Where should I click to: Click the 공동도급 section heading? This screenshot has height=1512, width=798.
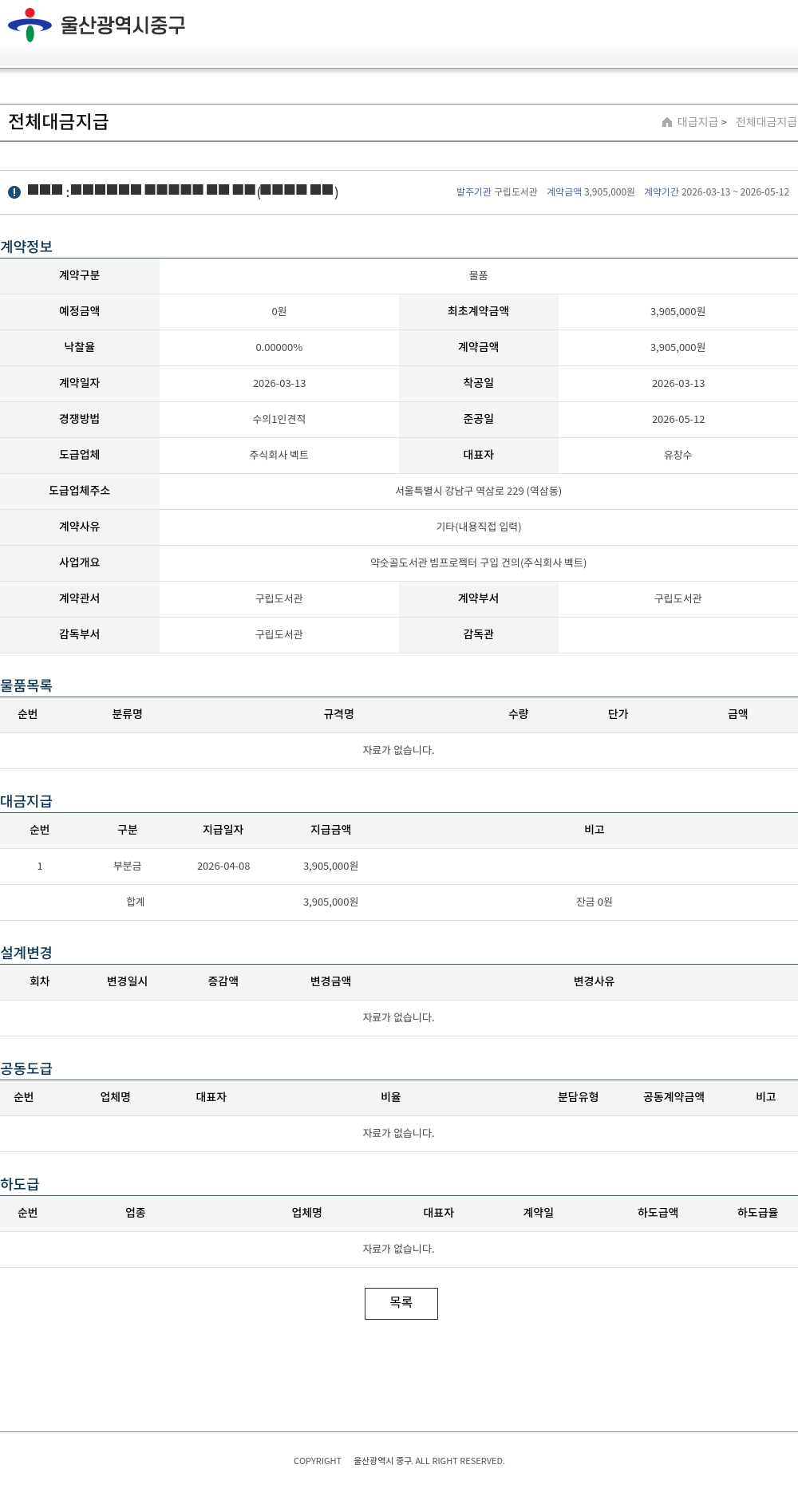[x=26, y=1068]
